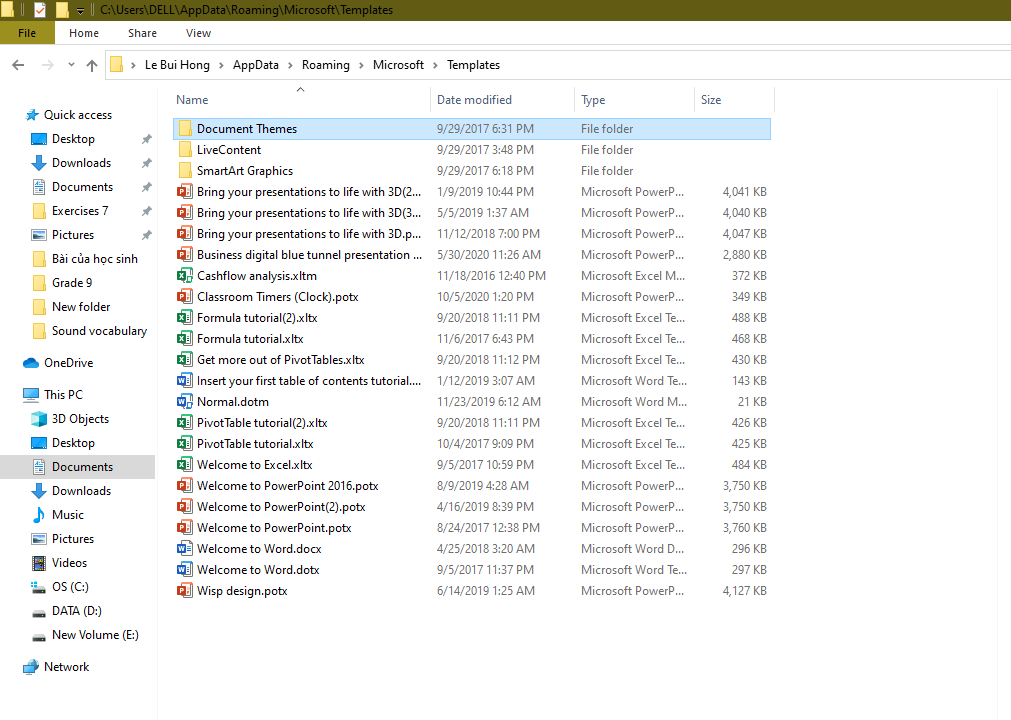Image resolution: width=1011 pixels, height=720 pixels.
Task: Click the Classroom Timers (Clock).potx PowerPoint icon
Action: coord(185,297)
